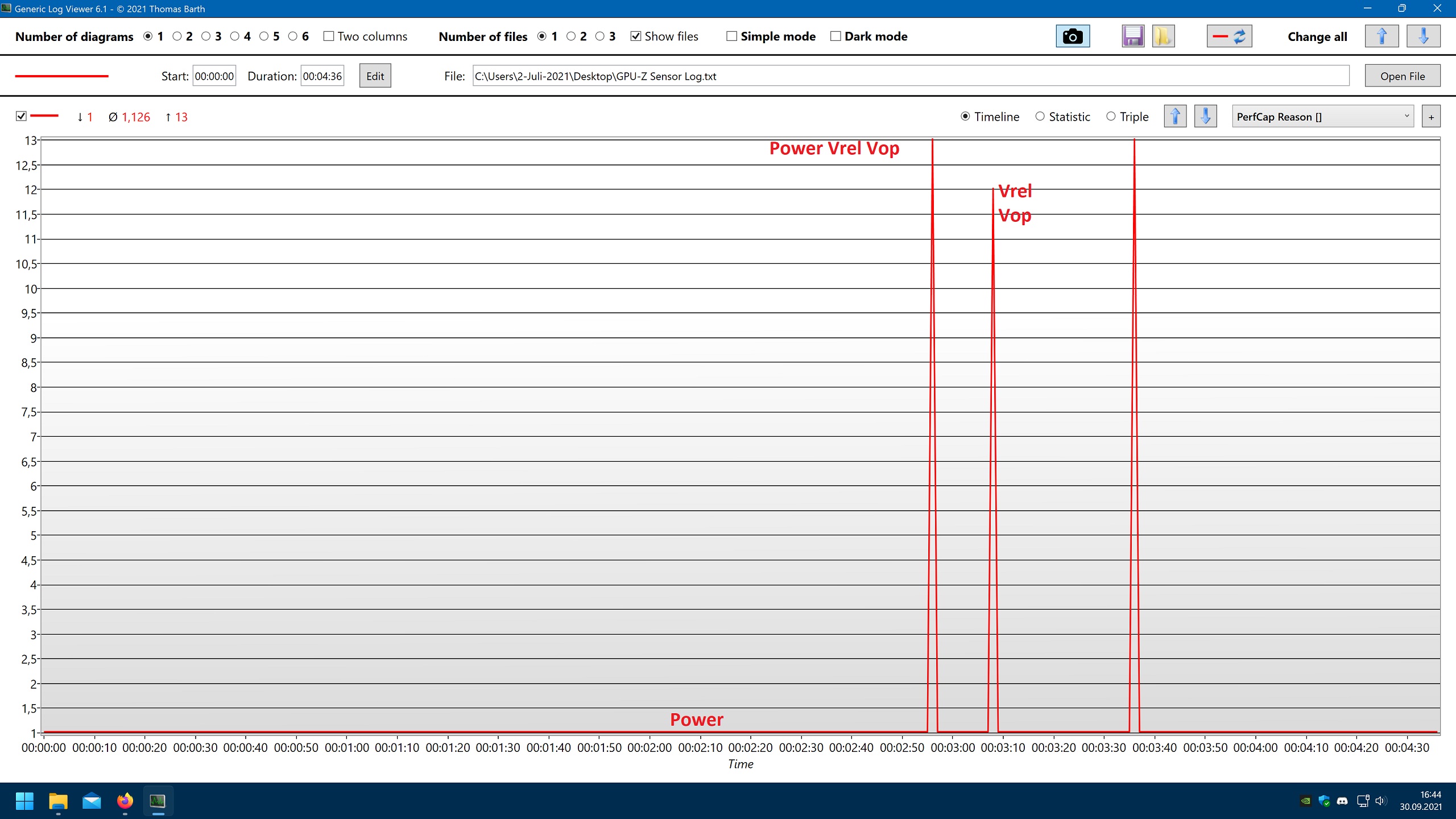Open a folder via the yellow folder icon
1456x819 pixels.
1163,36
